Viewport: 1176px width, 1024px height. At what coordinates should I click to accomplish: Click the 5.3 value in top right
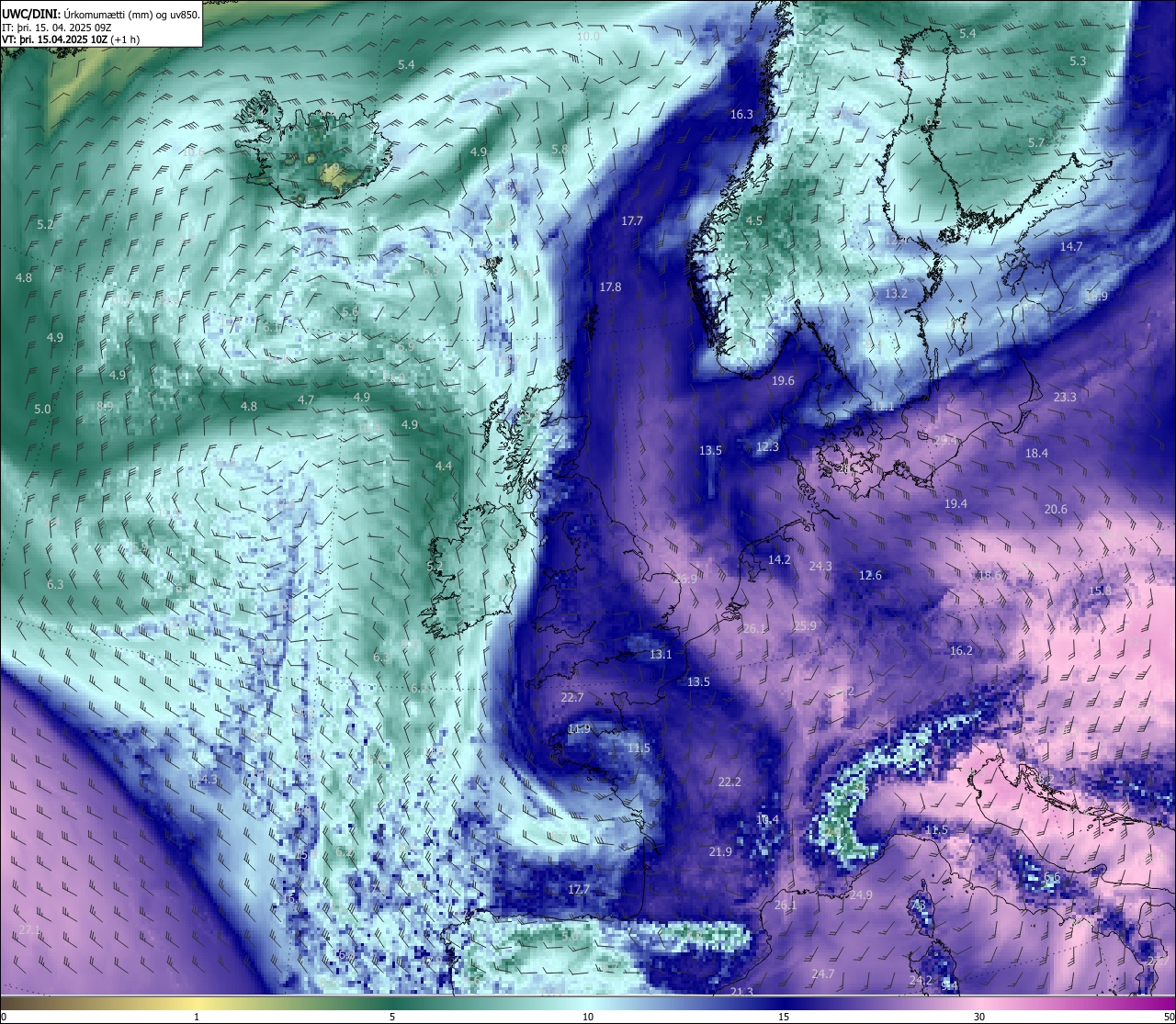coord(1078,62)
